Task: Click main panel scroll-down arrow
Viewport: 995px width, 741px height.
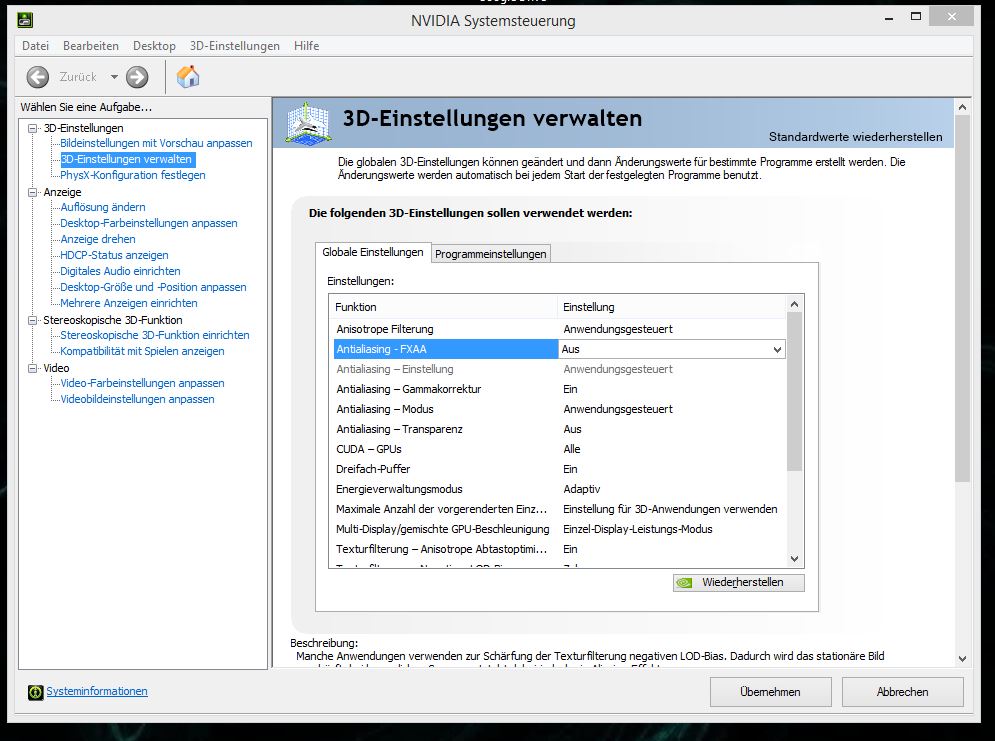Action: click(x=962, y=659)
